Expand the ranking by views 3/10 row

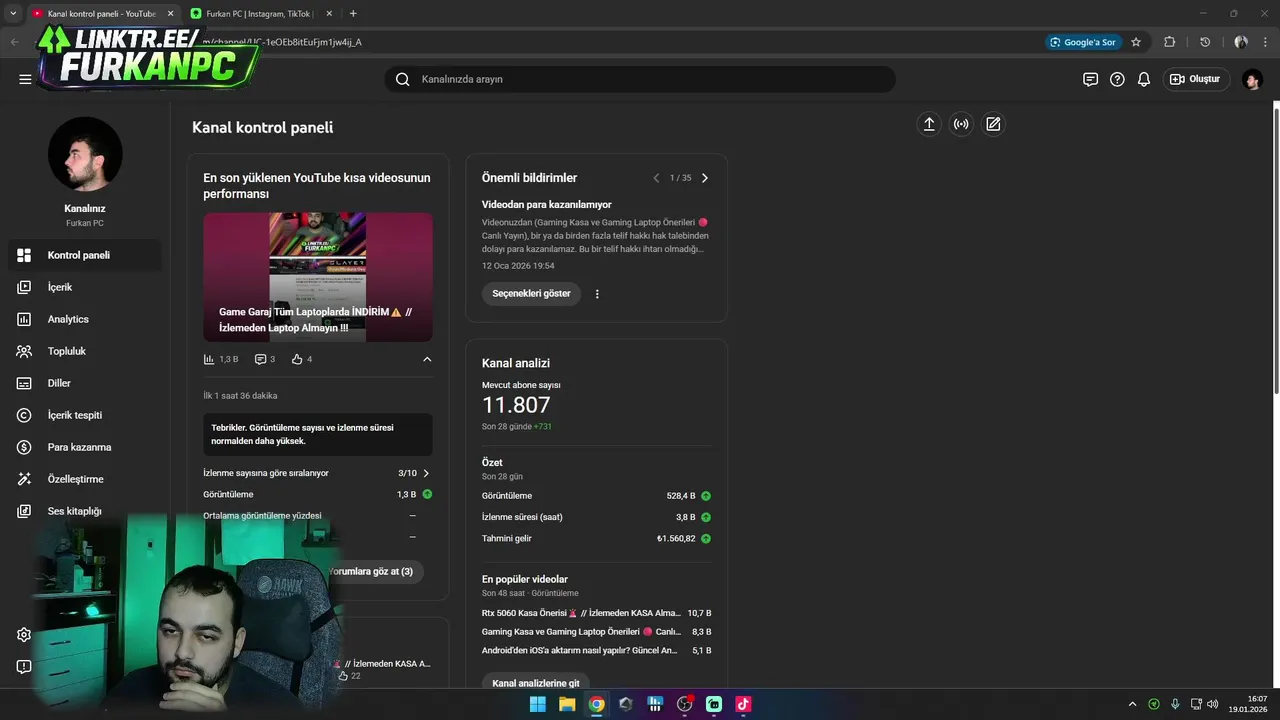(x=317, y=473)
